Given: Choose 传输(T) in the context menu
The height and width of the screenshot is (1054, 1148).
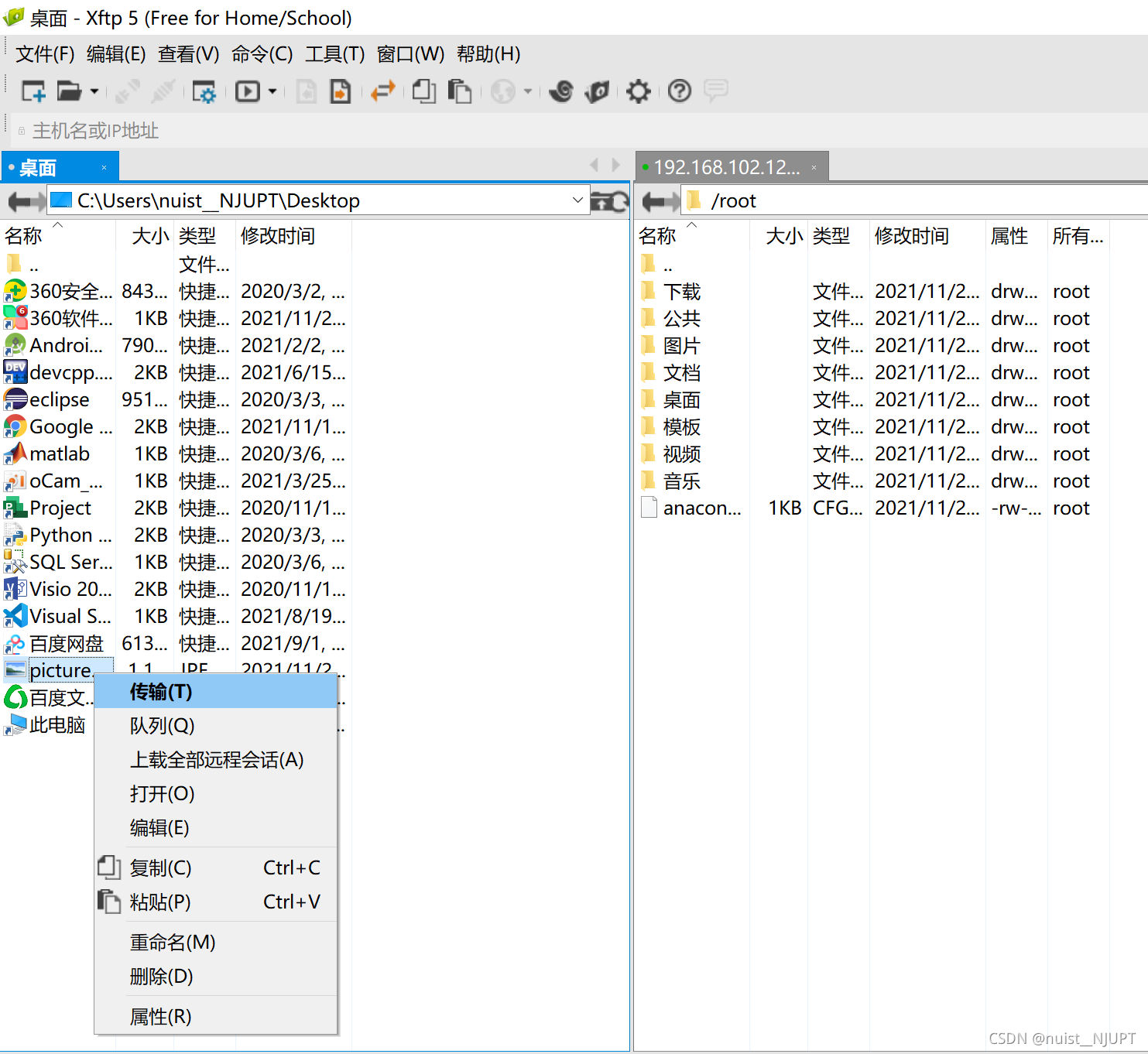Looking at the screenshot, I should (216, 692).
